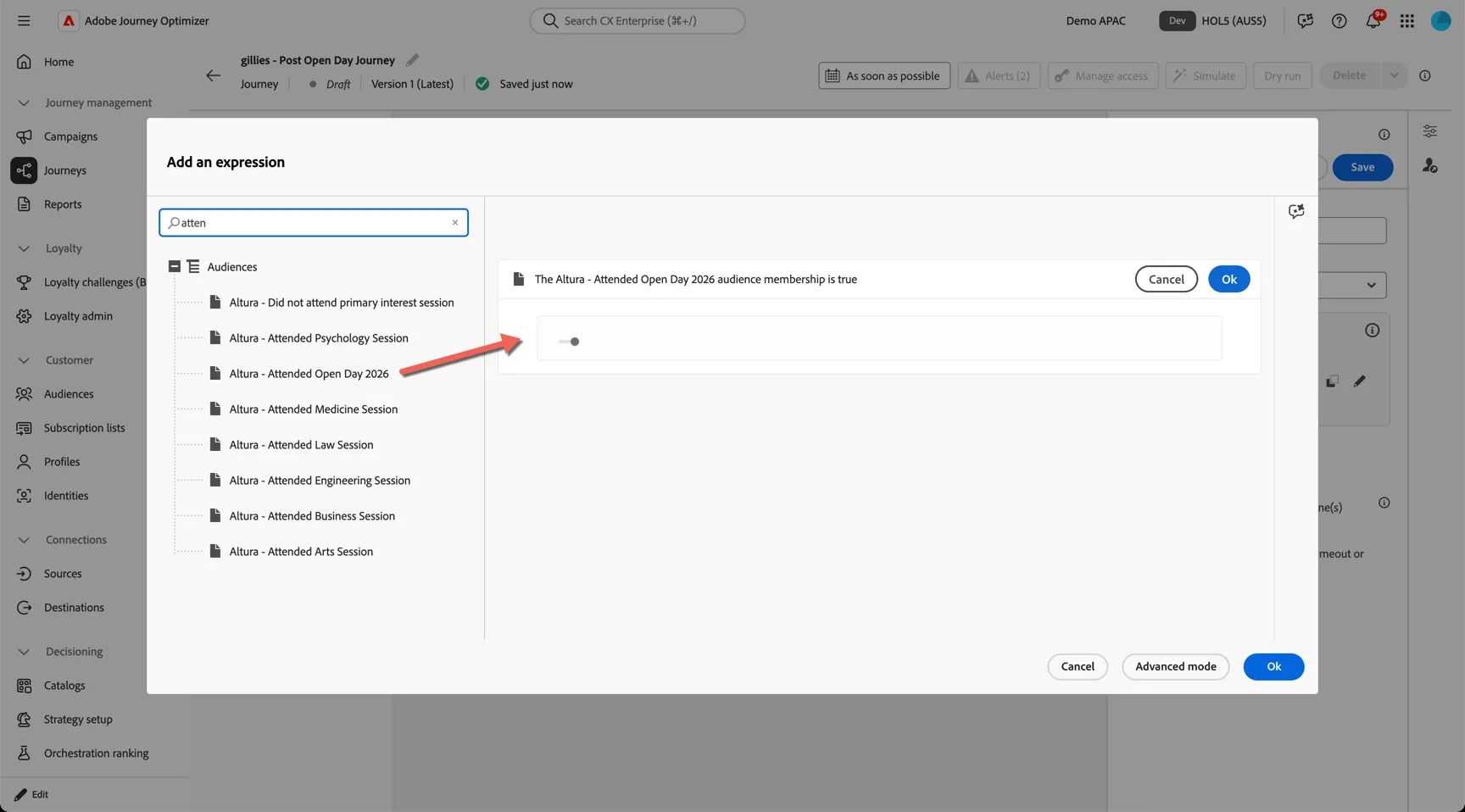This screenshot has width=1465, height=812.
Task: Open journey info icon next to Delete
Action: click(x=1425, y=75)
